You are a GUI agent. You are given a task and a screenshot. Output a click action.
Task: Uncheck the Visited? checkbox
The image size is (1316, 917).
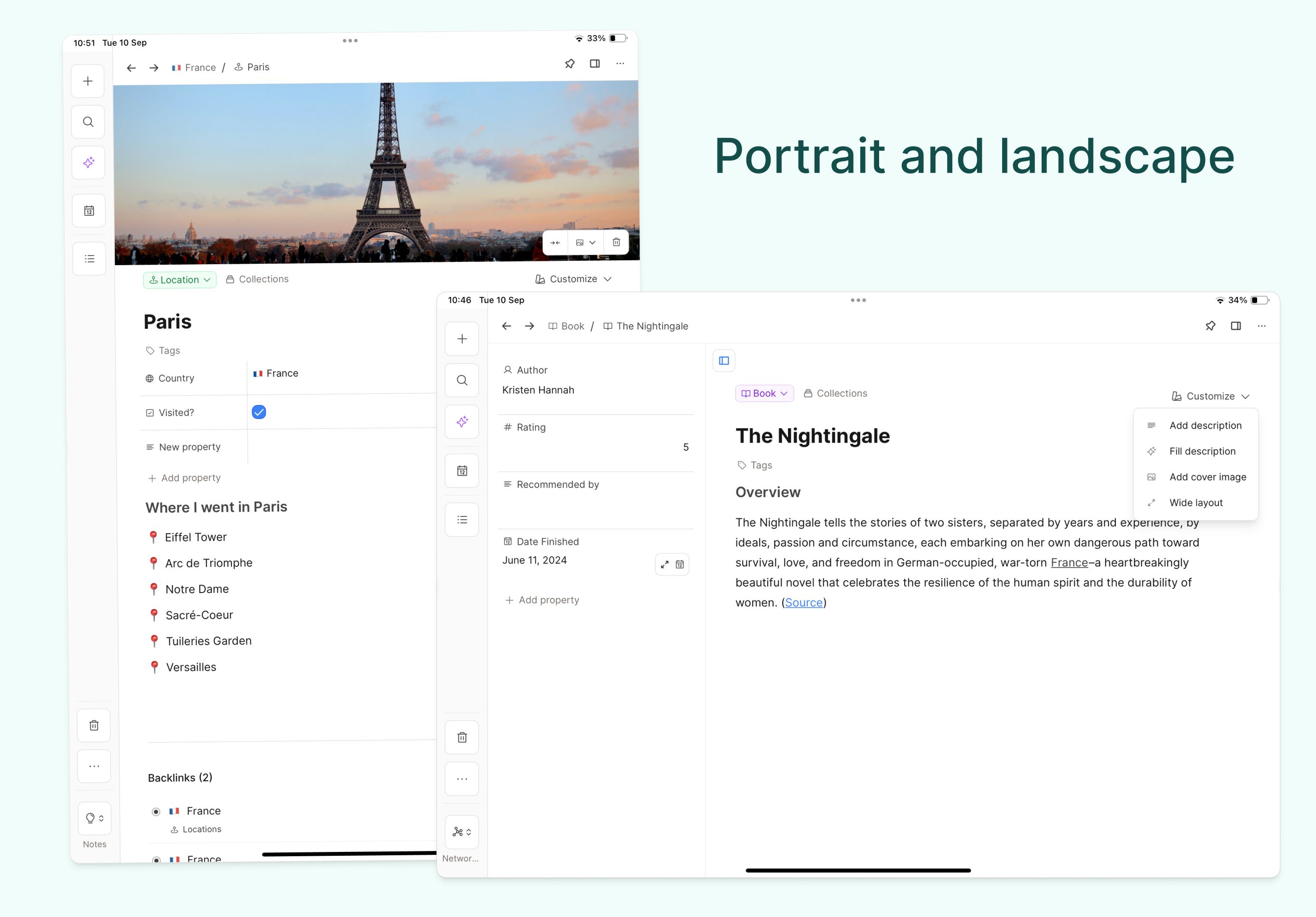point(259,412)
